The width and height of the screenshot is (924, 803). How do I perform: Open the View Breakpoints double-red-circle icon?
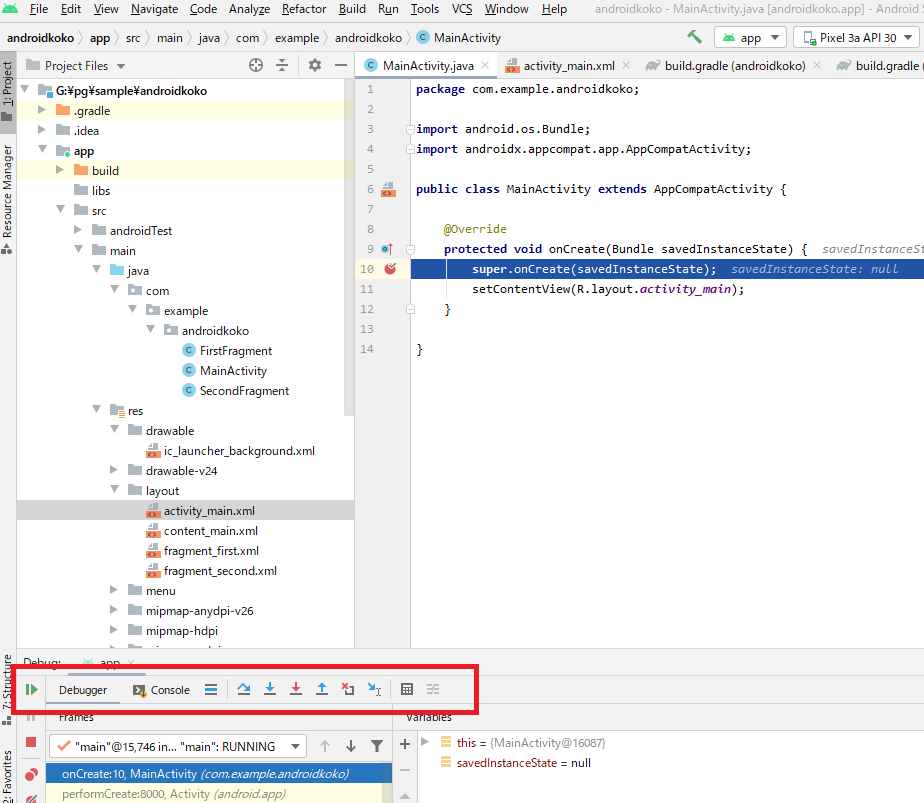point(31,774)
